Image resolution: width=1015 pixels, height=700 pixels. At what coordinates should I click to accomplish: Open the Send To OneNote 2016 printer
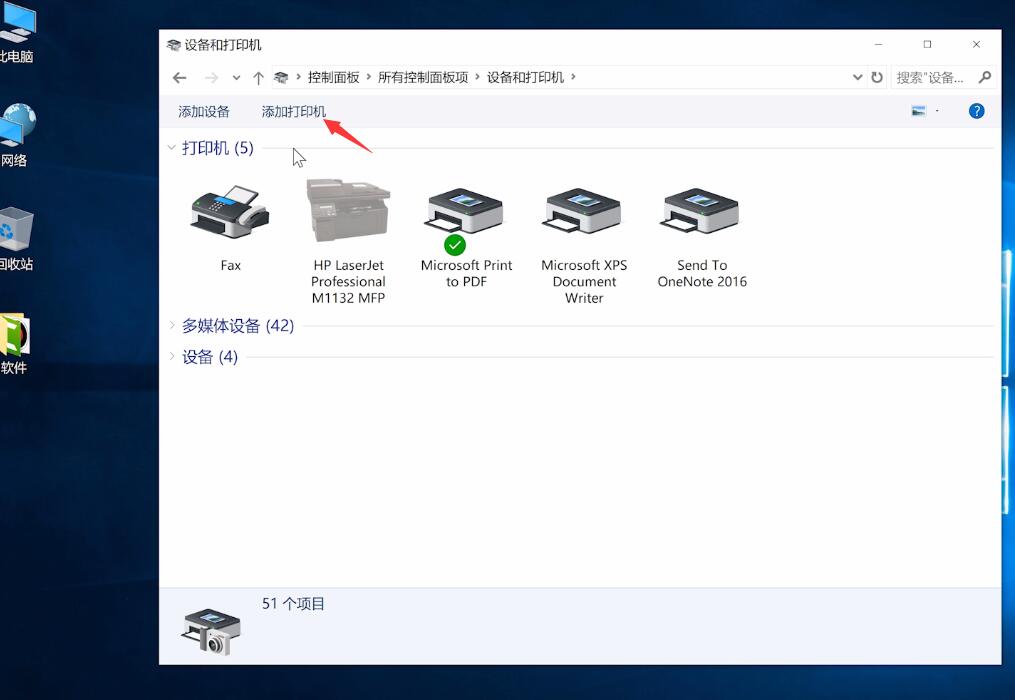click(x=699, y=212)
